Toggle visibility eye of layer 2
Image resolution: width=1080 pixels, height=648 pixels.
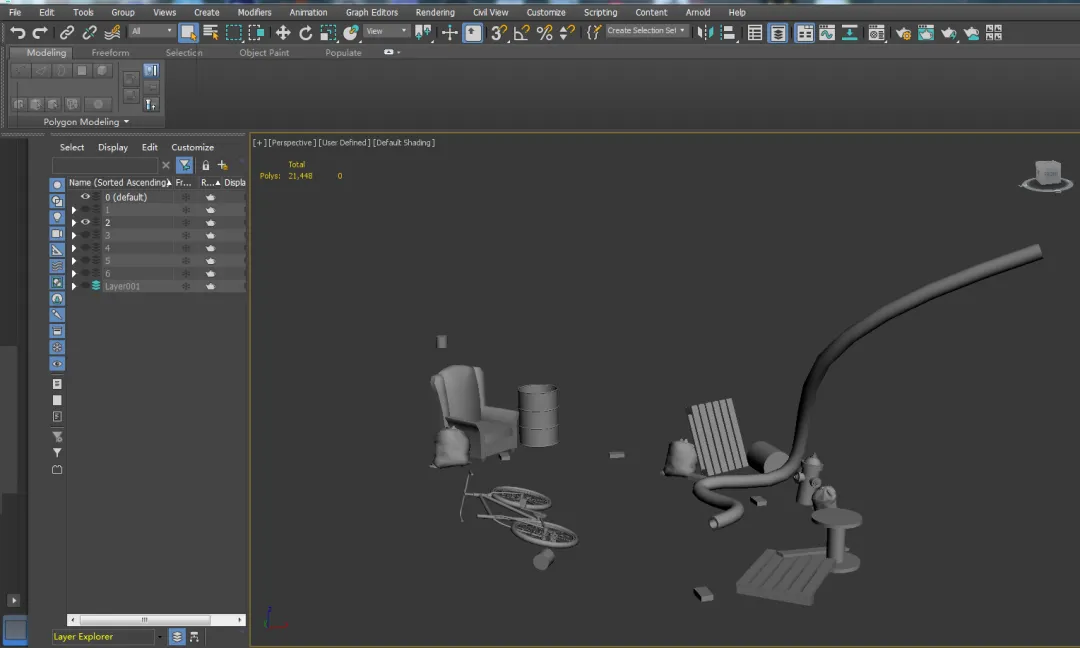point(85,222)
